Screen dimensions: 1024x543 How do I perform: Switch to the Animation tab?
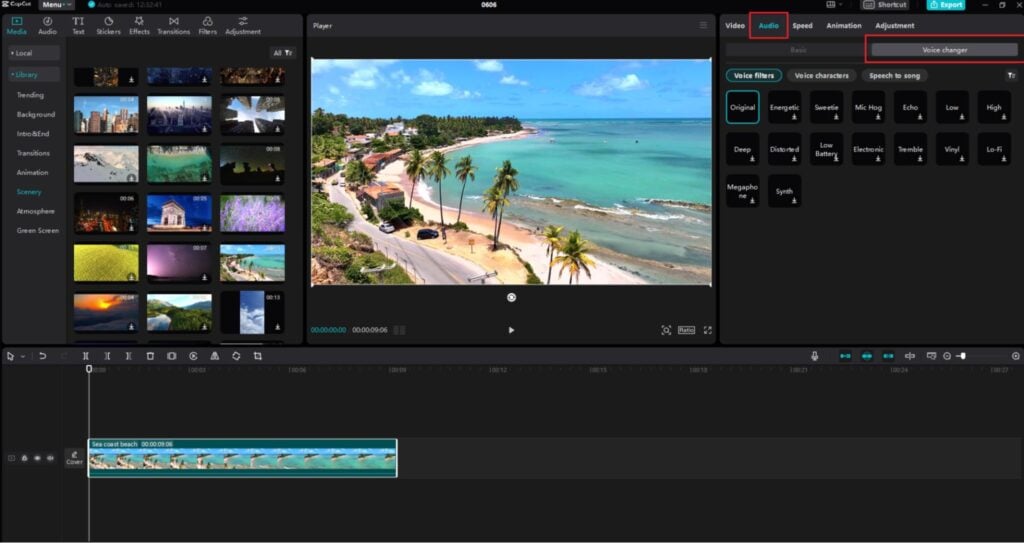(843, 25)
